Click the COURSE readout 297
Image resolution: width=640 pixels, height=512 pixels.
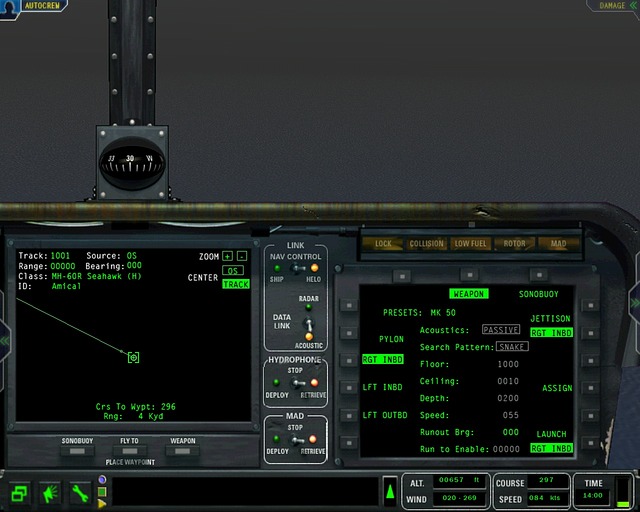click(x=547, y=480)
